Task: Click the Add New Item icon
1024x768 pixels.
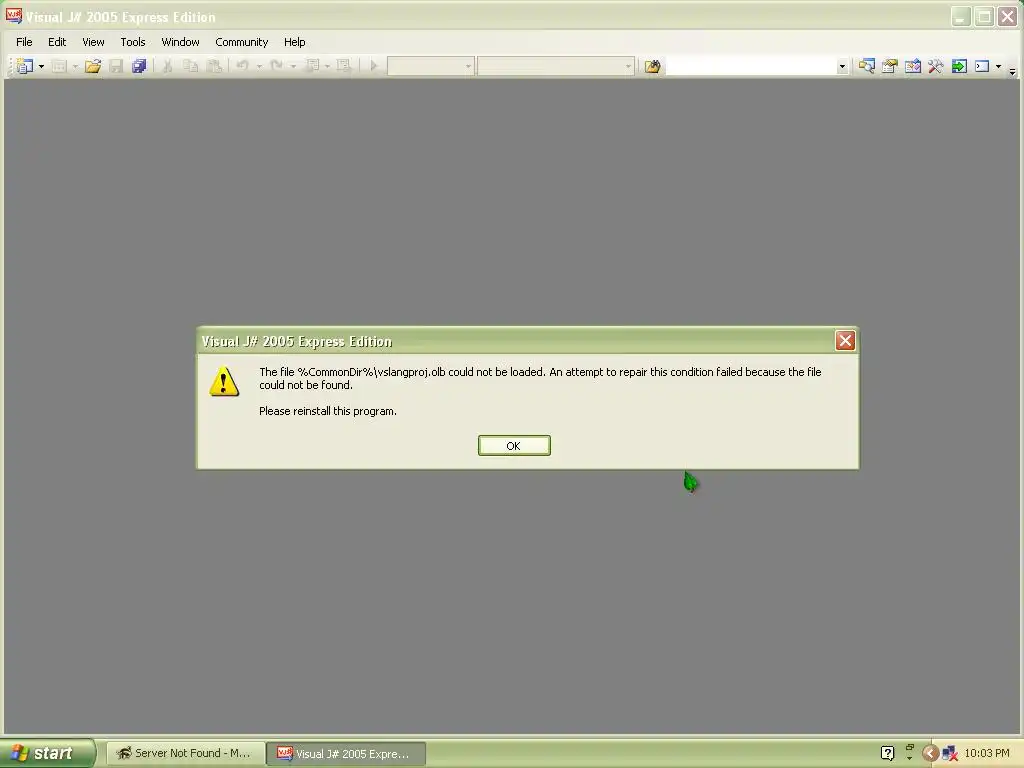Action: point(59,66)
